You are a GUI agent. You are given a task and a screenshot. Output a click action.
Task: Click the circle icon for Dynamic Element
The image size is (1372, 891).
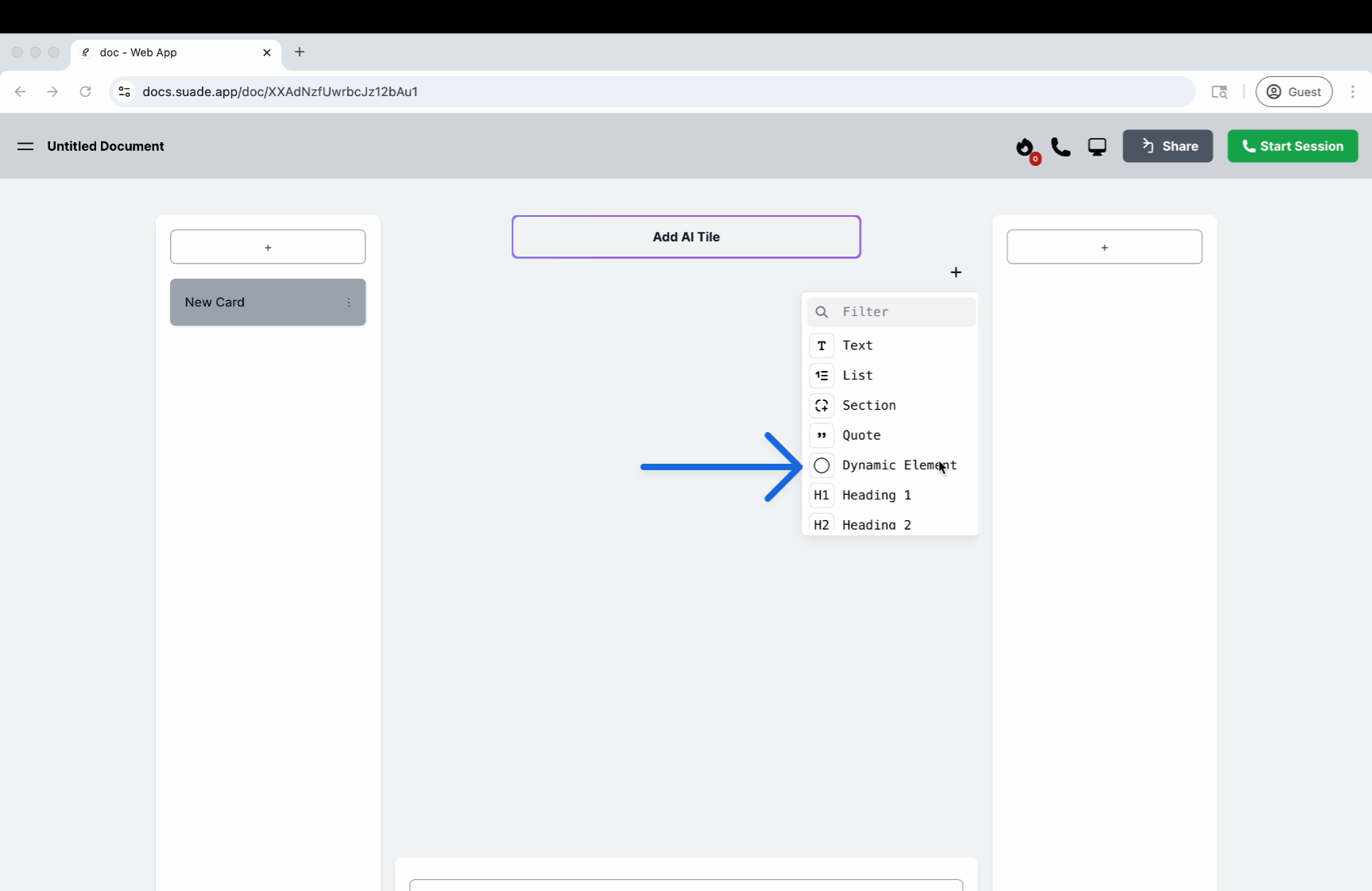click(x=821, y=465)
